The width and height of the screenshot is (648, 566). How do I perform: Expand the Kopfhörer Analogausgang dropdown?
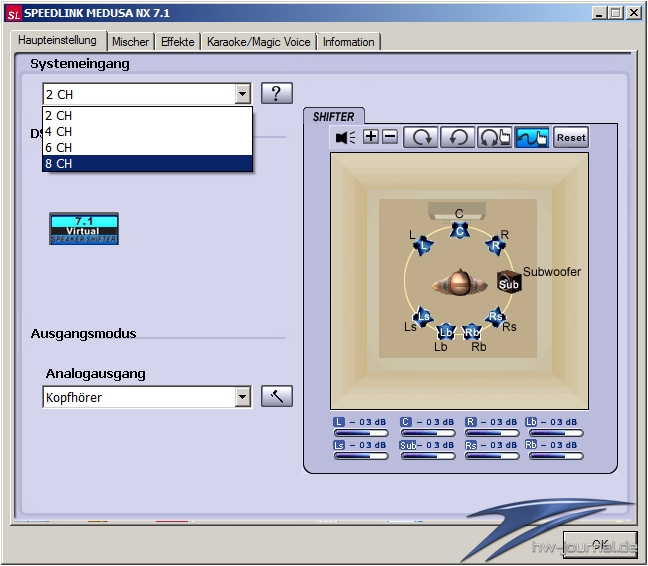pos(243,397)
